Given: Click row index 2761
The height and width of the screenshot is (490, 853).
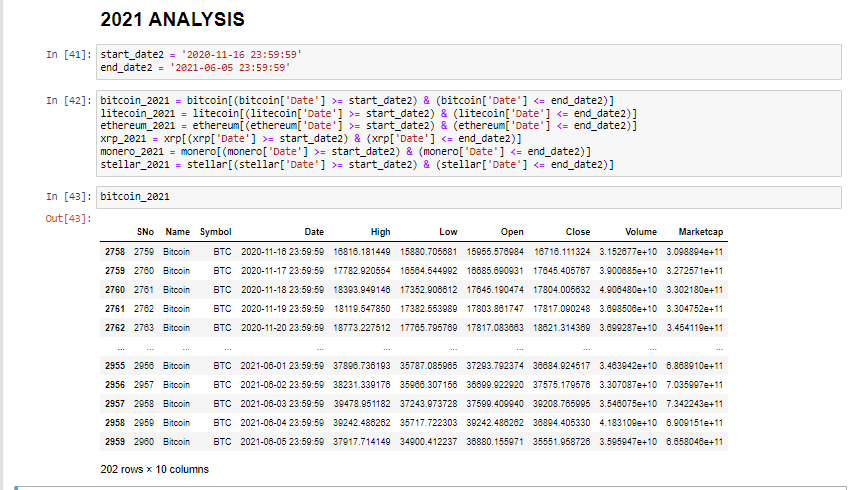Looking at the screenshot, I should (x=115, y=309).
